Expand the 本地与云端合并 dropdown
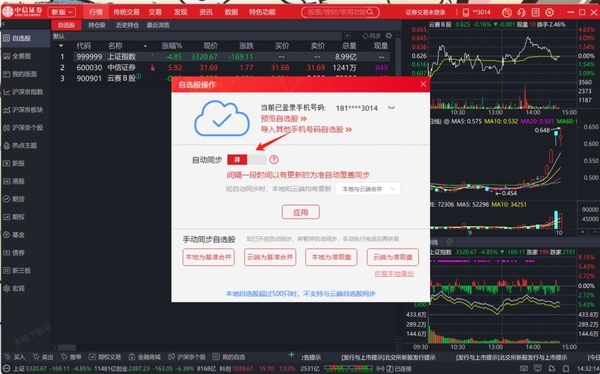The width and height of the screenshot is (600, 374). (x=368, y=189)
